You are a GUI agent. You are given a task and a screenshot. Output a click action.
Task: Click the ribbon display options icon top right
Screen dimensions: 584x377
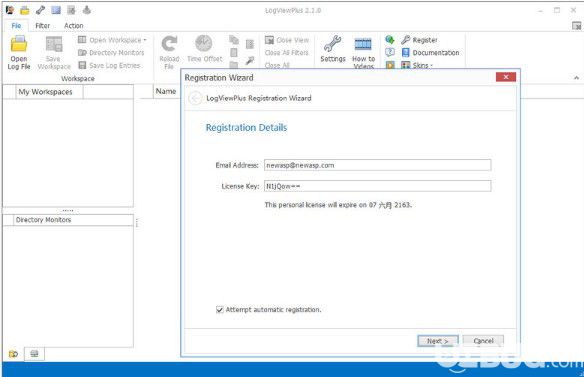click(576, 26)
